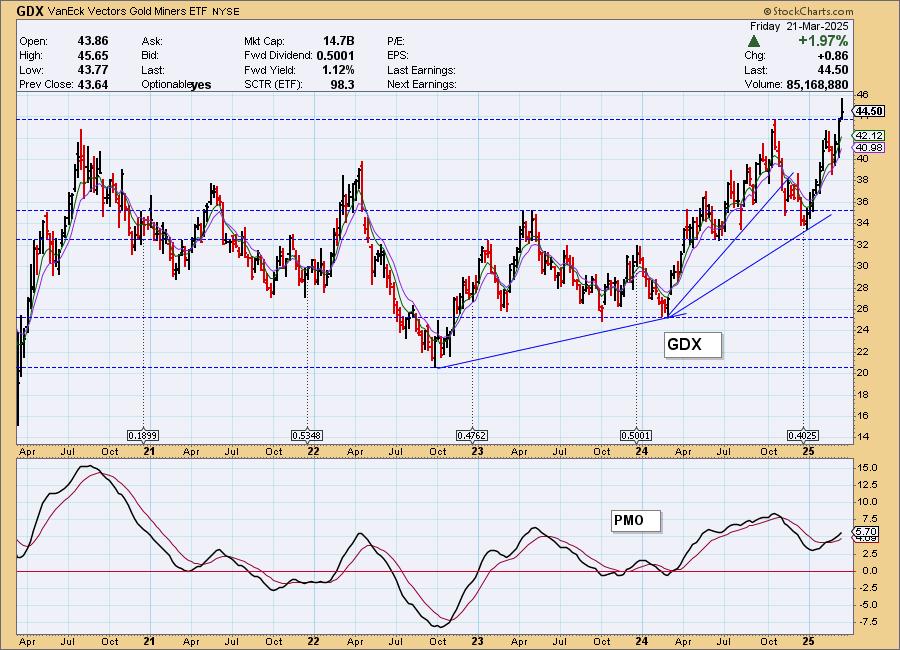Click the GDX annotation box on chart

[x=692, y=345]
